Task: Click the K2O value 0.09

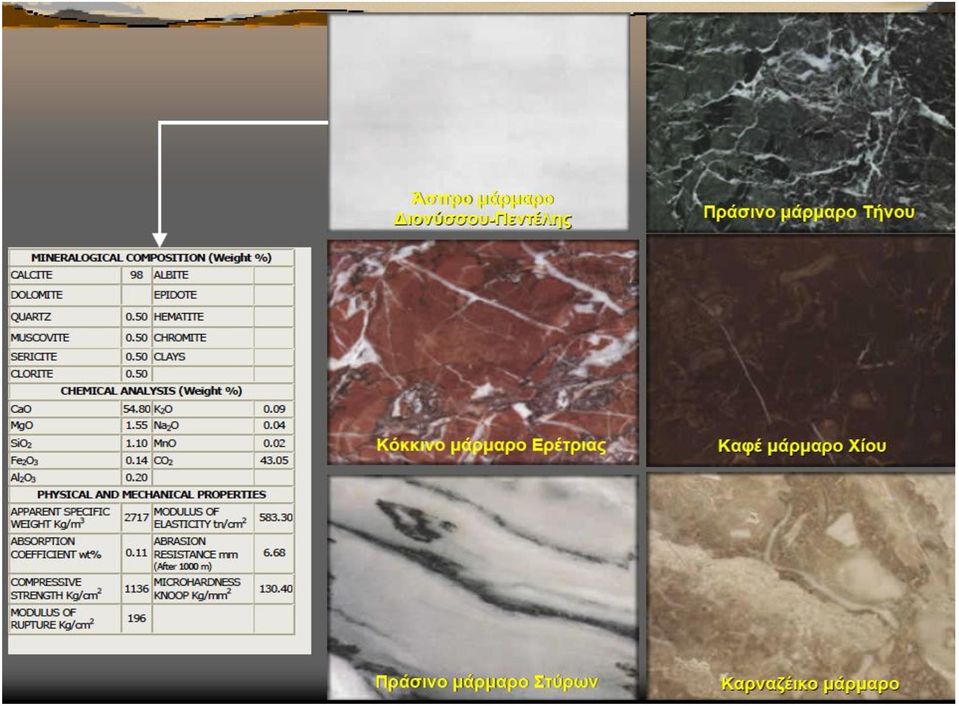Action: [274, 409]
